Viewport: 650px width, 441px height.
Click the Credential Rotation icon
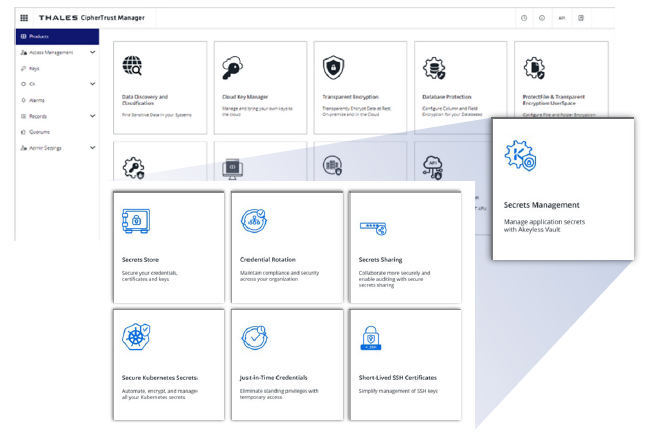tap(254, 221)
